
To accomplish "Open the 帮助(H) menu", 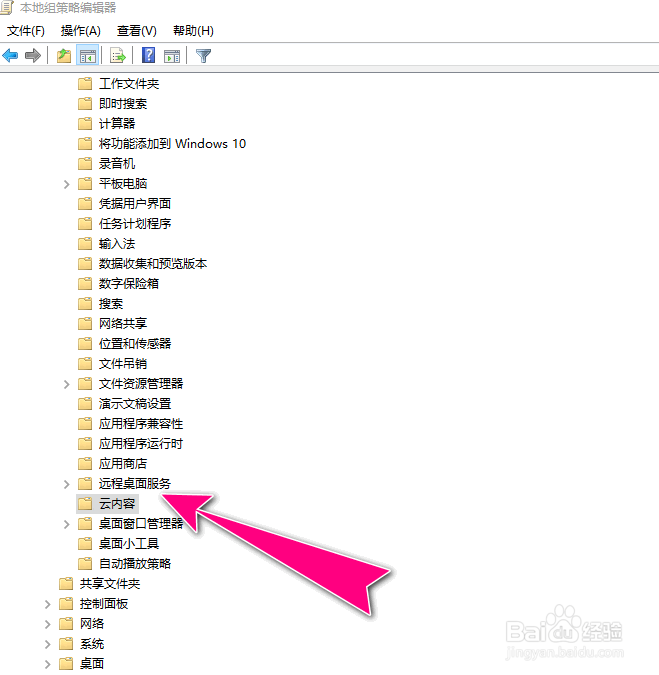I will pyautogui.click(x=193, y=31).
